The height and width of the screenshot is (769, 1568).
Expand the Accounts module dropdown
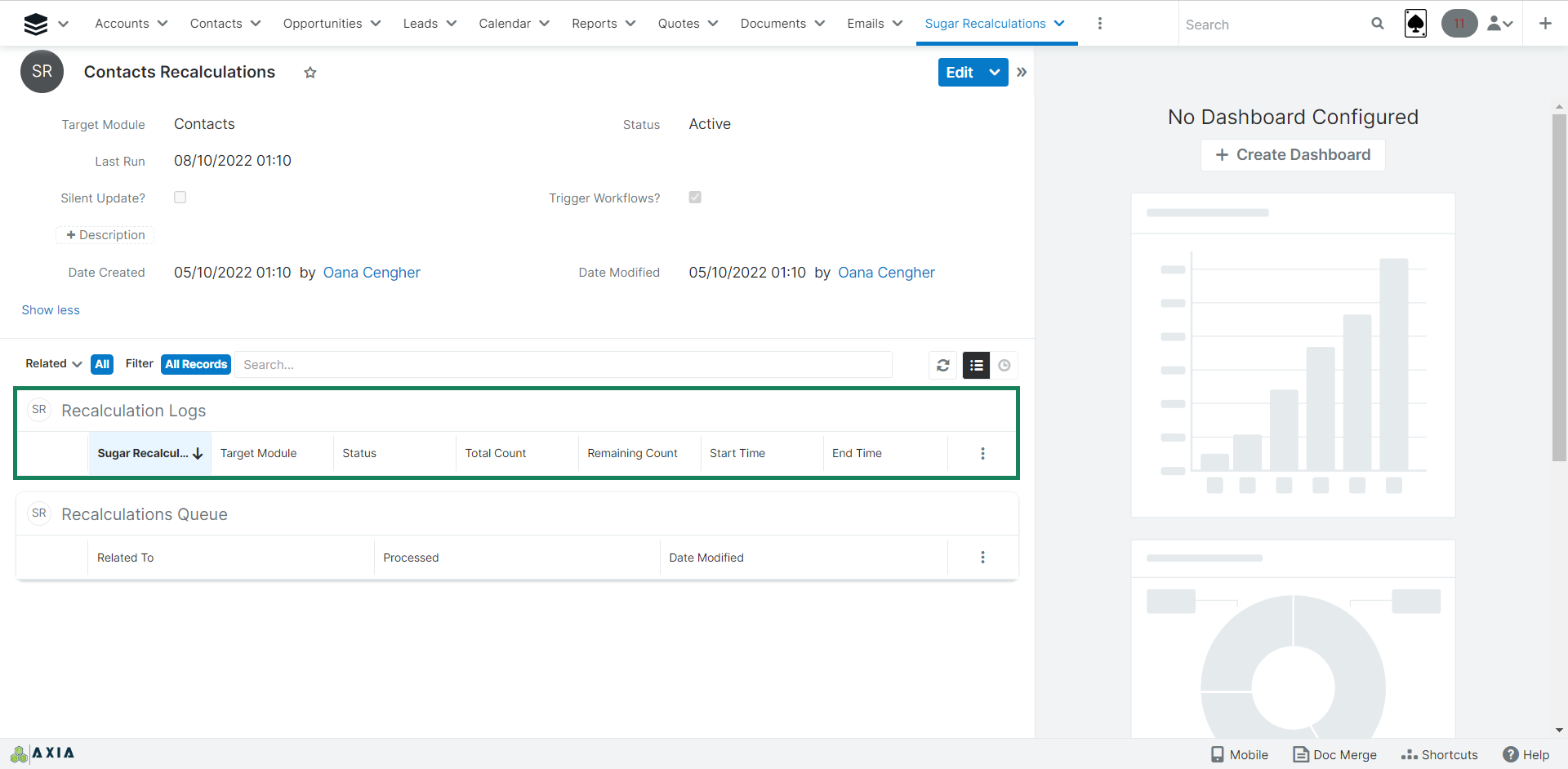163,24
